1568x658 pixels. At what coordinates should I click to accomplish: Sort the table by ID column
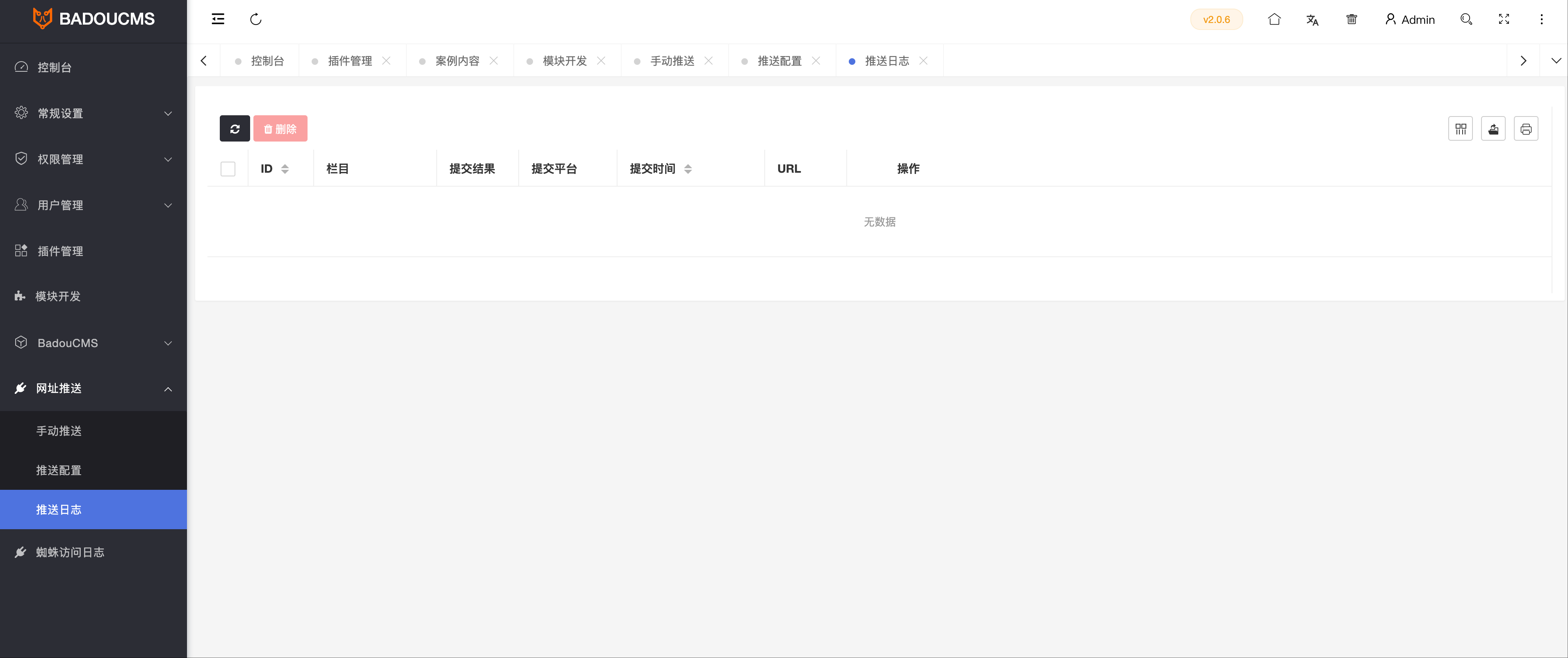285,169
